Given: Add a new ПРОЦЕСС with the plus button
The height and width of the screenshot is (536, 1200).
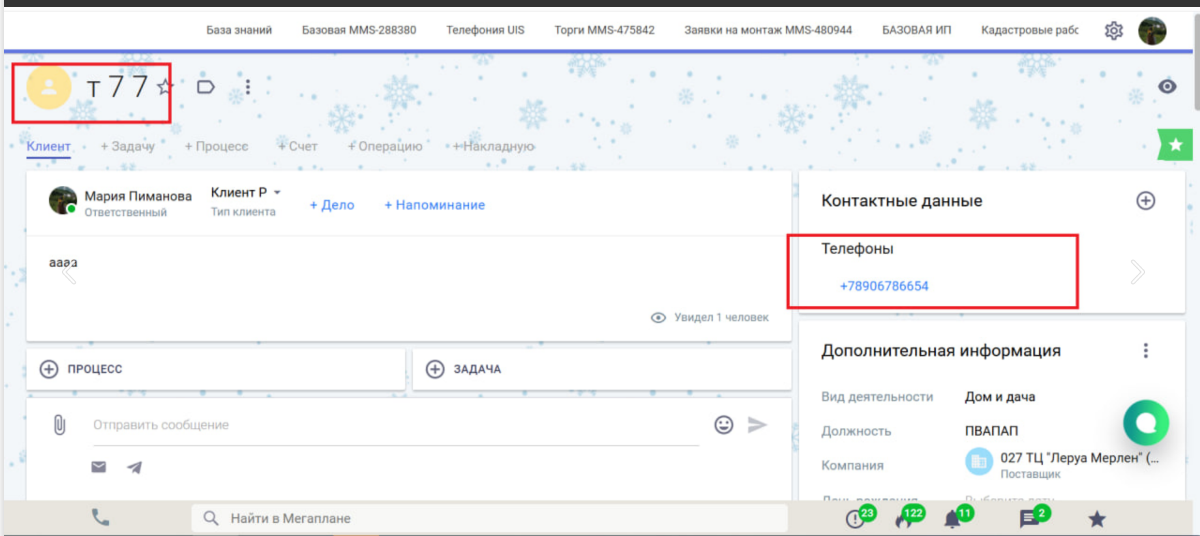Looking at the screenshot, I should tap(49, 369).
